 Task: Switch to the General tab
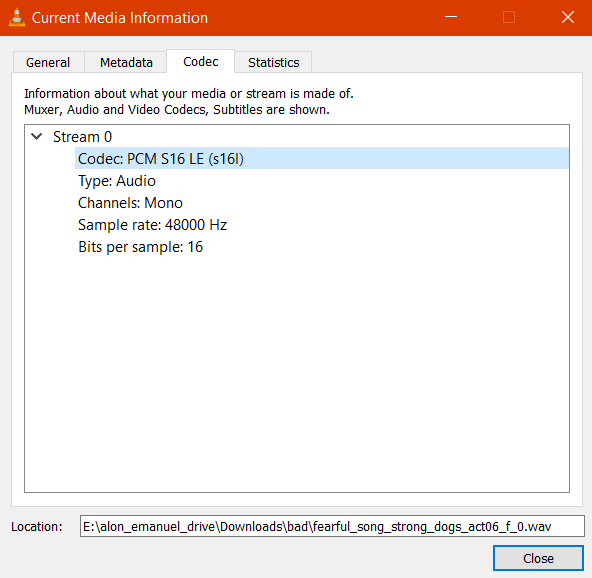click(48, 62)
